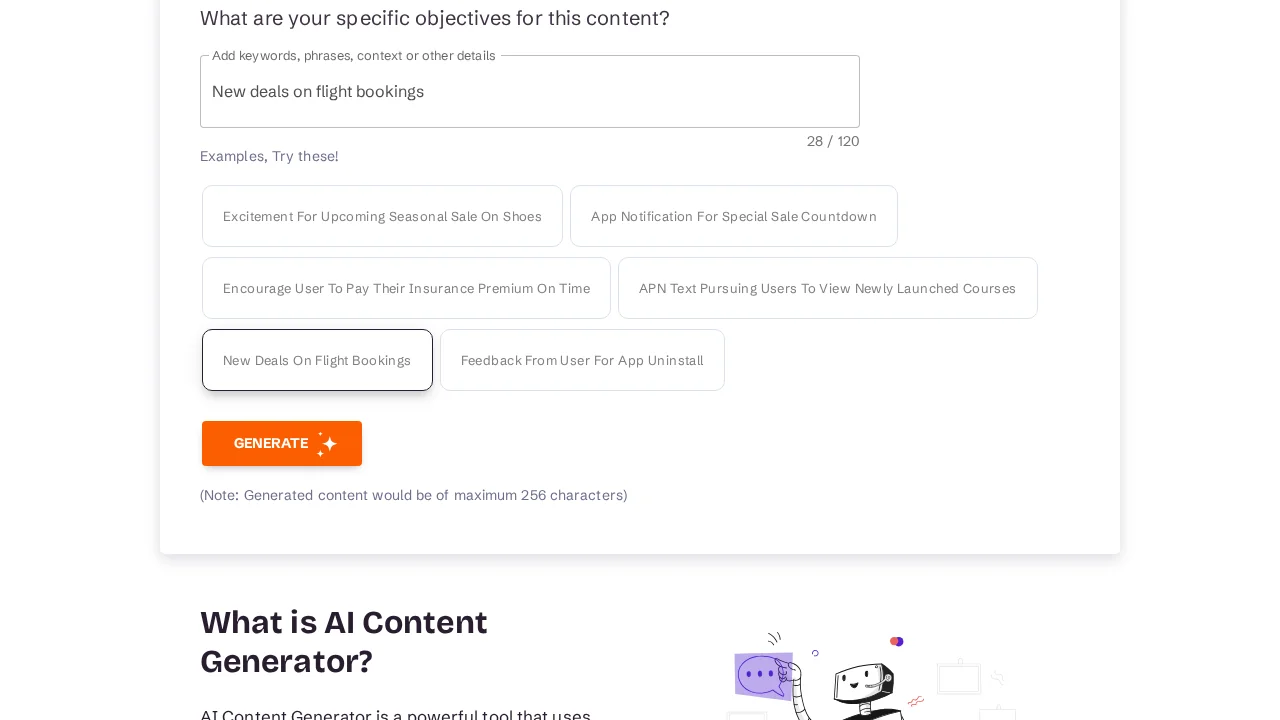Select the Special Sale Countdown example
Viewport: 1280px width, 720px height.
[733, 216]
